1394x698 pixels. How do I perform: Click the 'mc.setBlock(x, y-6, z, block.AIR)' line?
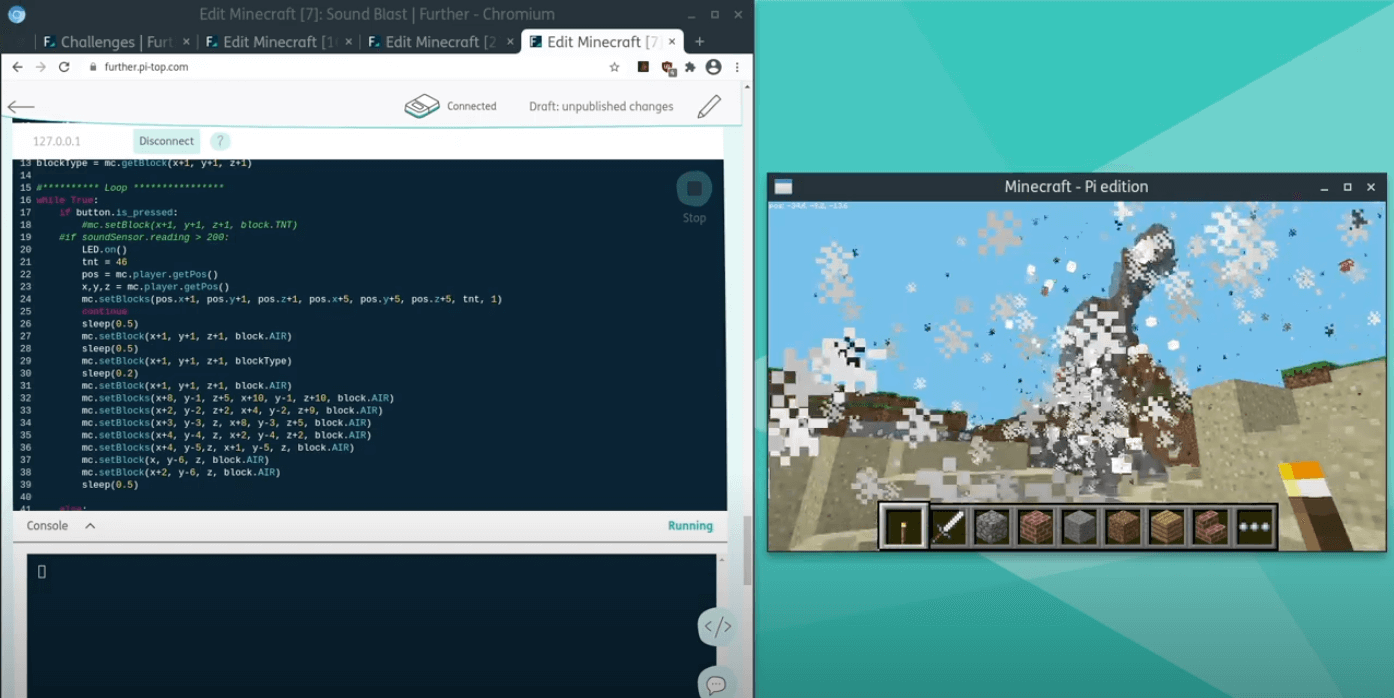tap(175, 460)
